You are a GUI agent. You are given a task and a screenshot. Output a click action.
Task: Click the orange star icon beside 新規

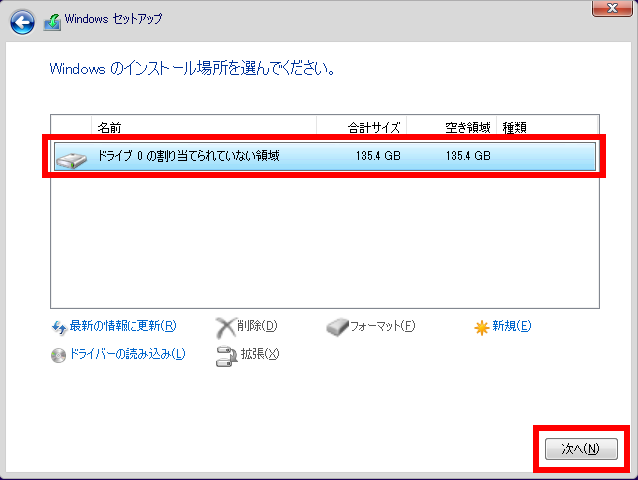(x=481, y=327)
